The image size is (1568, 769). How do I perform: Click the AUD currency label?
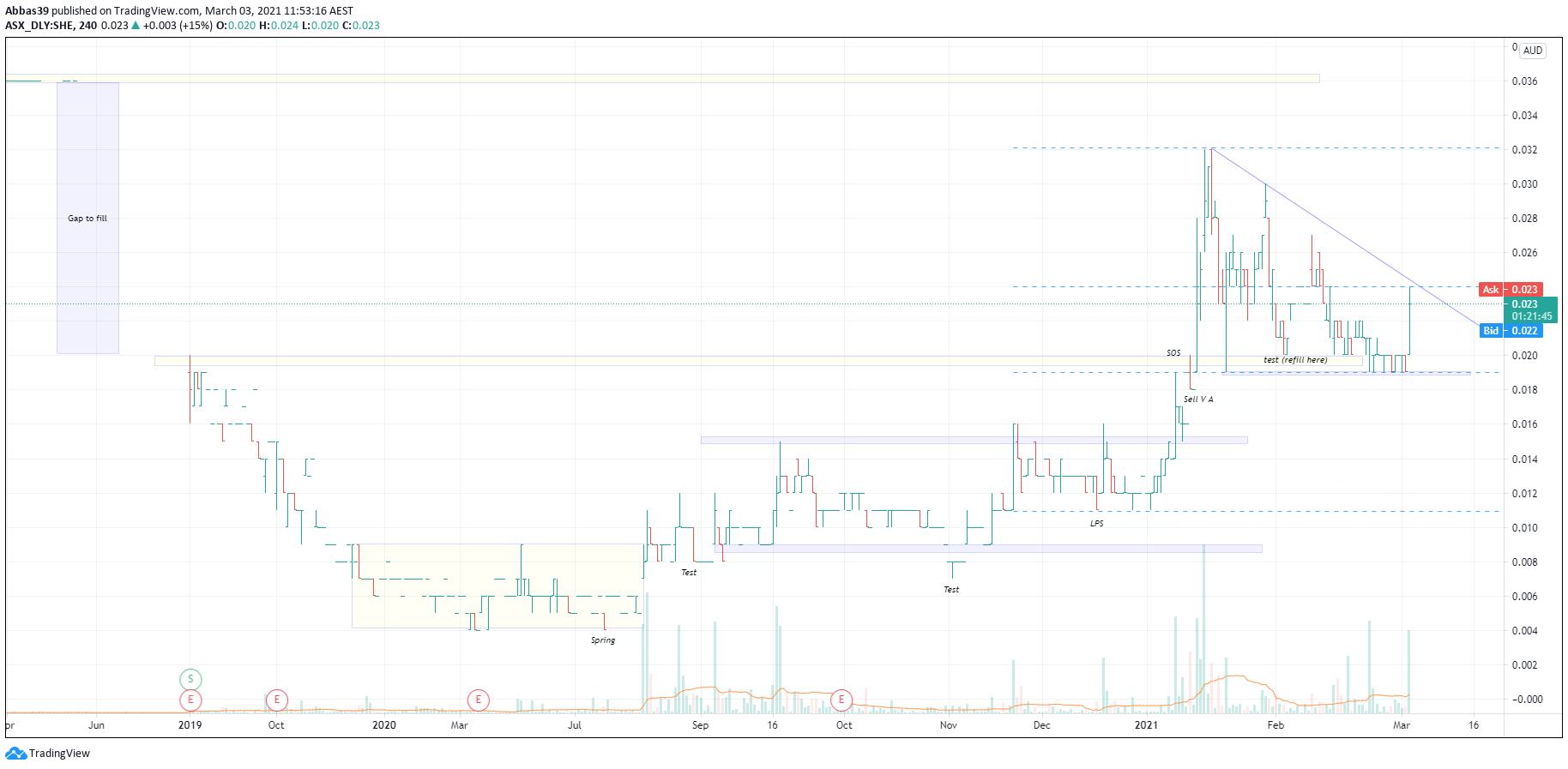pos(1533,51)
